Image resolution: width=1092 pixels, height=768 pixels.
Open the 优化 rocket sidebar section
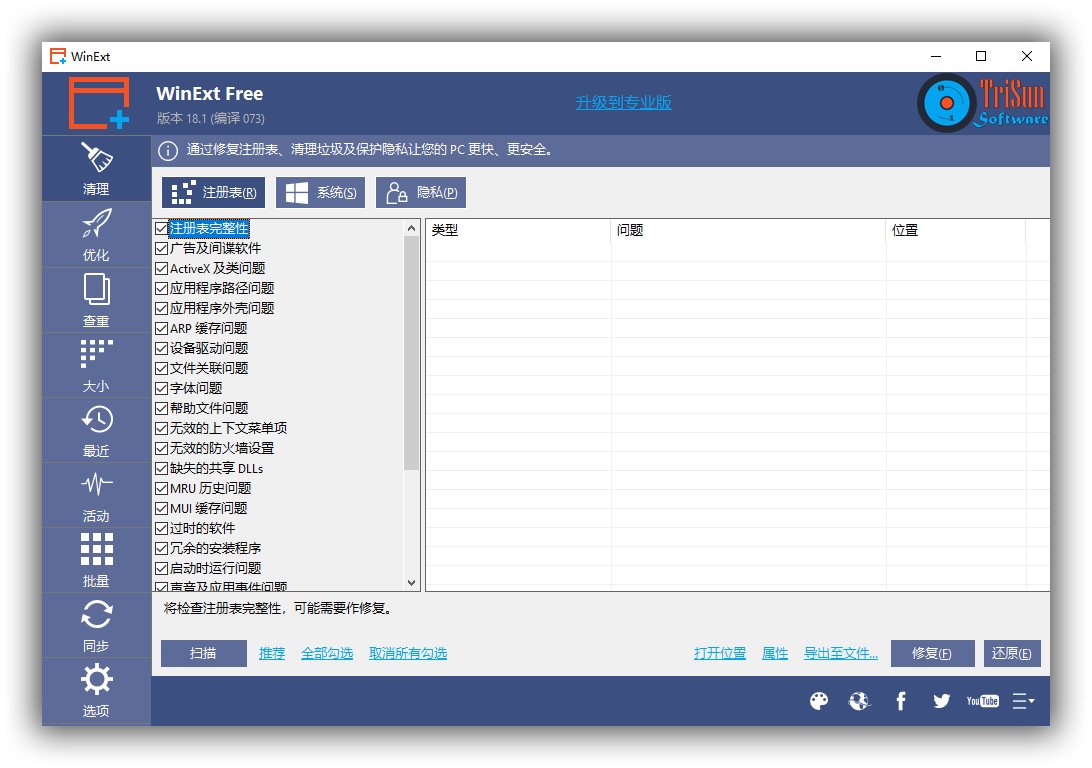[96, 235]
